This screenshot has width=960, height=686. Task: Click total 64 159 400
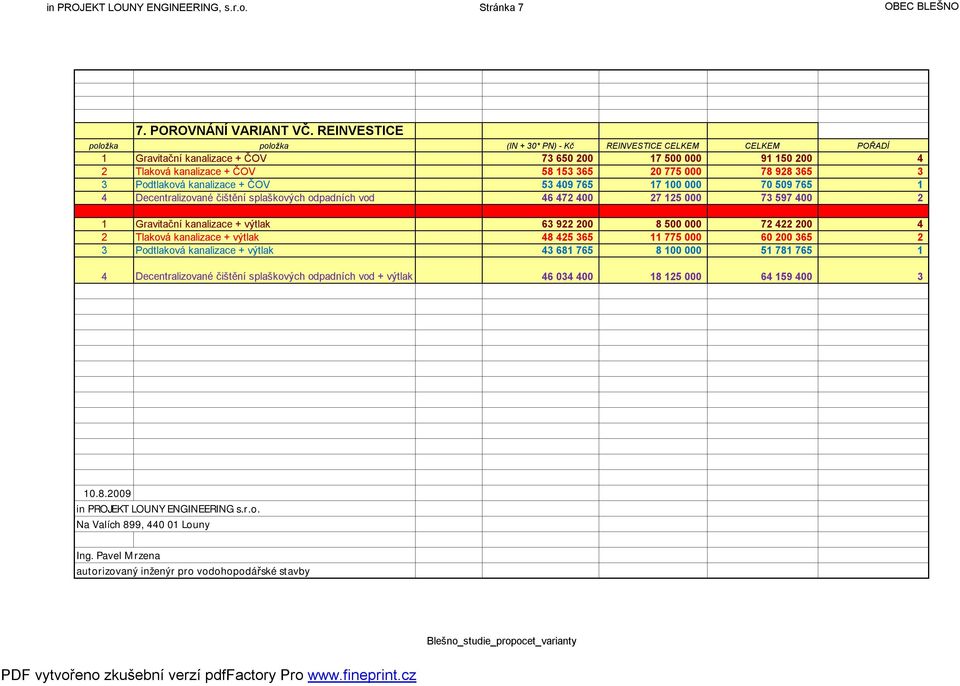coord(786,277)
